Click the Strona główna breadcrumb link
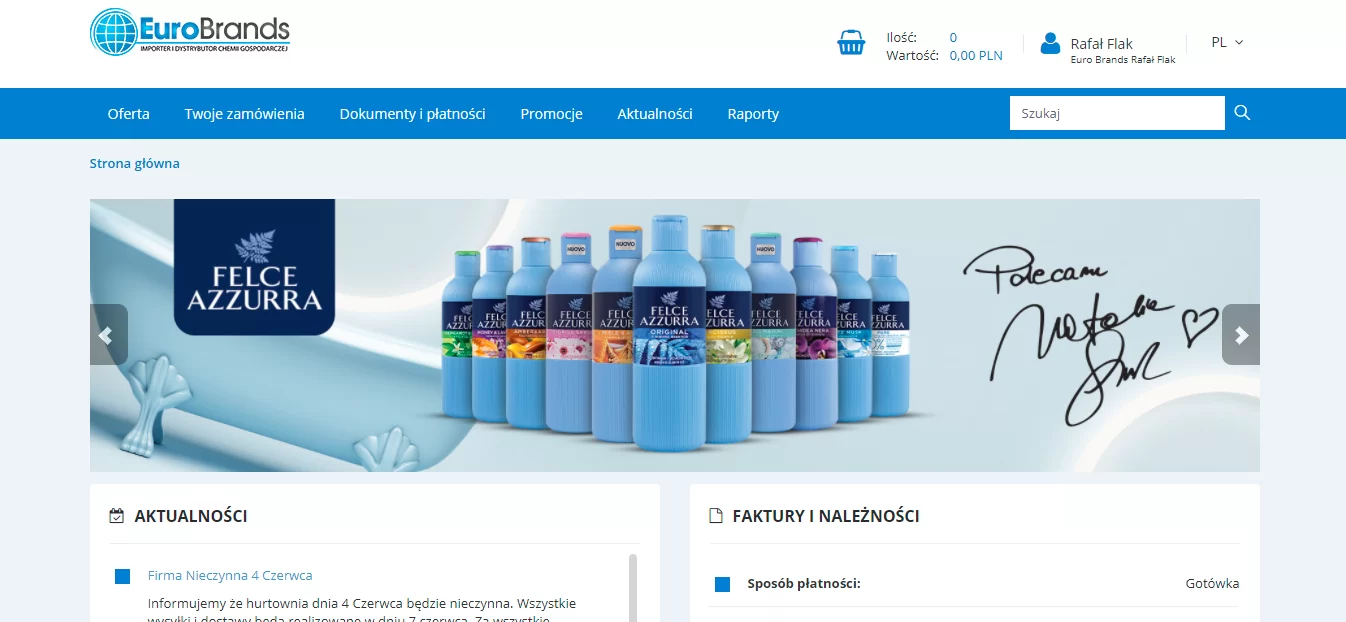Viewport: 1346px width, 622px height. click(135, 163)
